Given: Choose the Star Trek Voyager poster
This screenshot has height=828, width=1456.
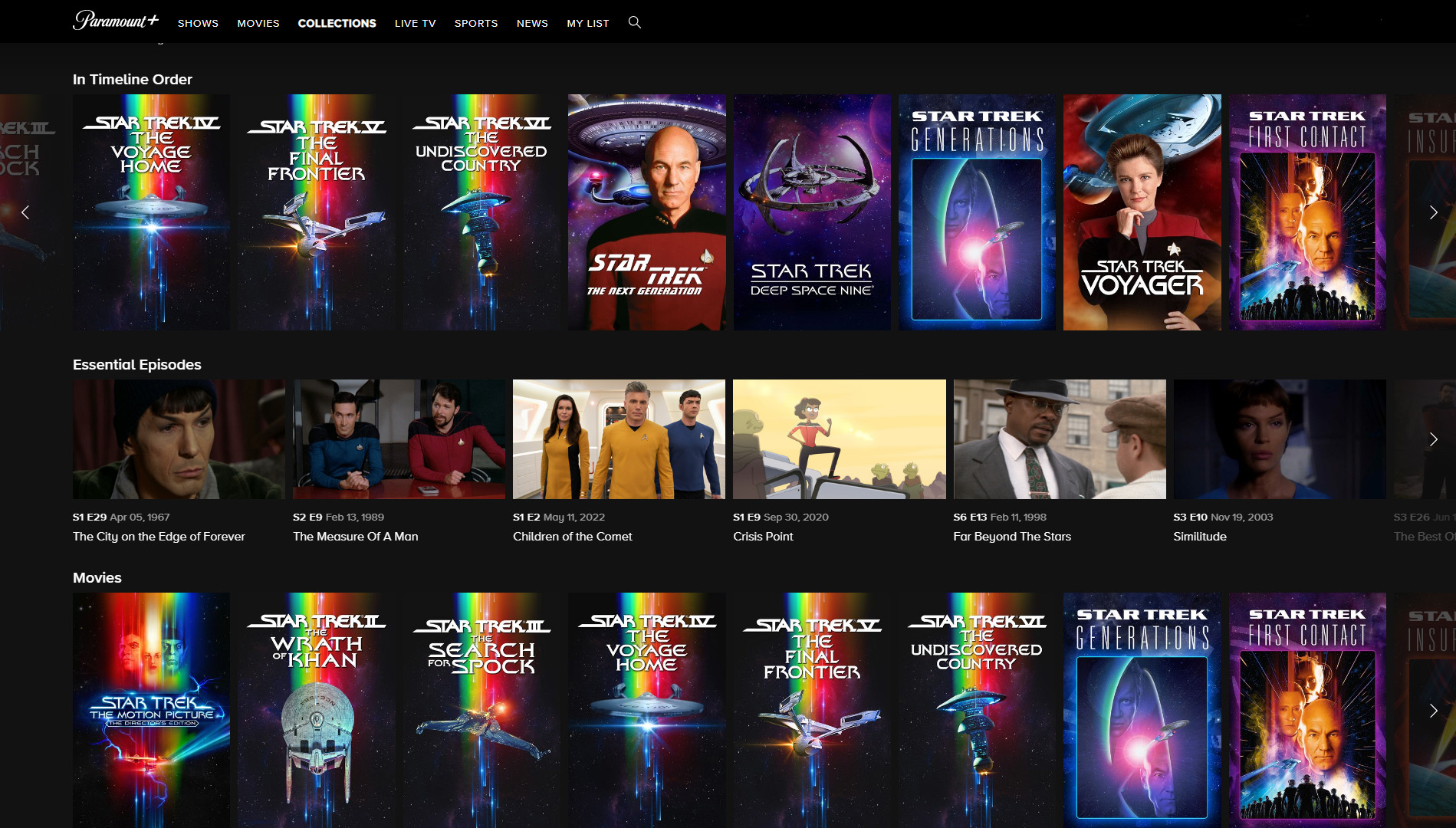Looking at the screenshot, I should pos(1142,212).
